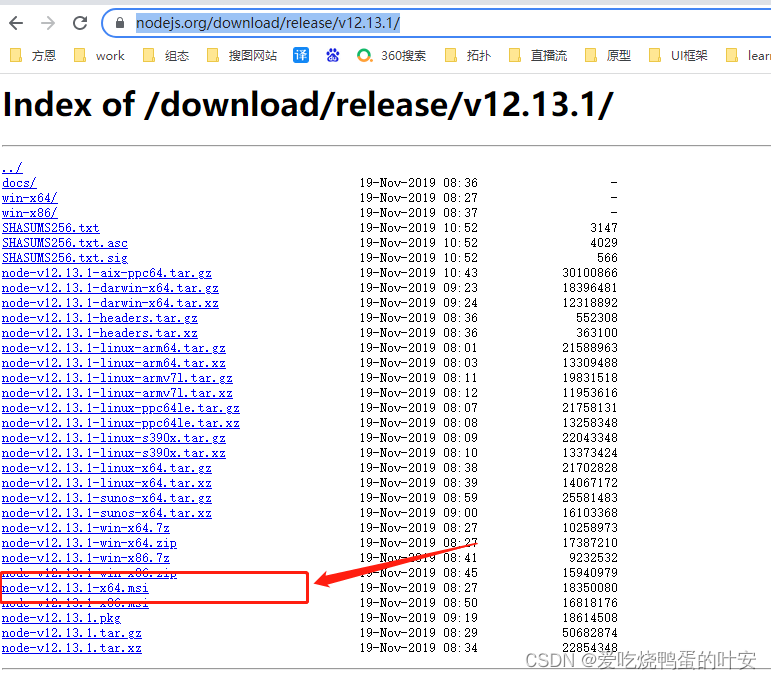This screenshot has width=771, height=680.
Task: Open the 360搜索 bookmark
Action: tap(391, 56)
